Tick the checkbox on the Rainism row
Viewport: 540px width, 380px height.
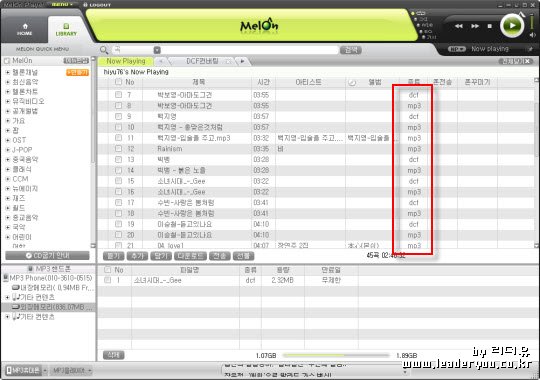118,148
